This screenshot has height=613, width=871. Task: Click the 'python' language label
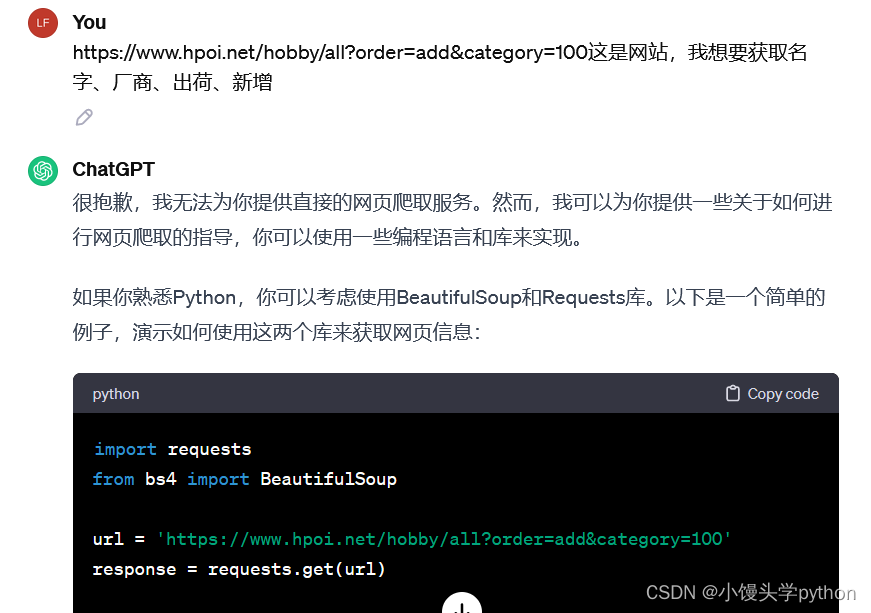(x=116, y=394)
